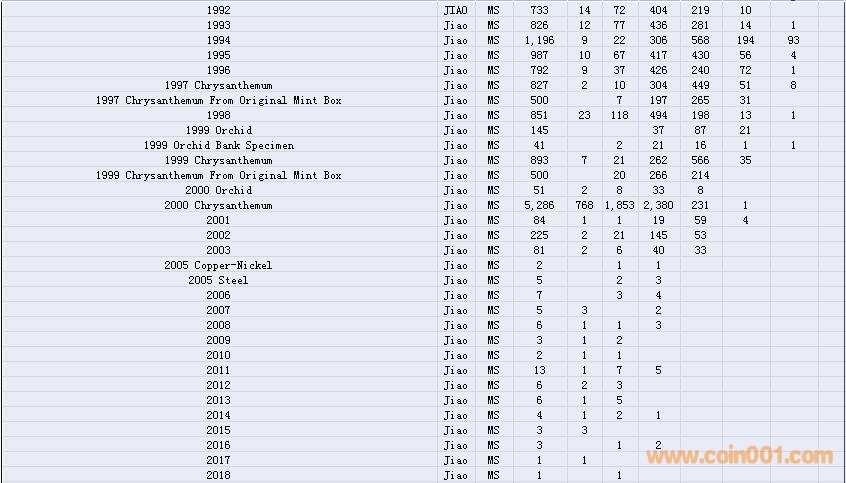Click the 733 total in the 1992 row
This screenshot has height=483, width=846.
click(539, 10)
